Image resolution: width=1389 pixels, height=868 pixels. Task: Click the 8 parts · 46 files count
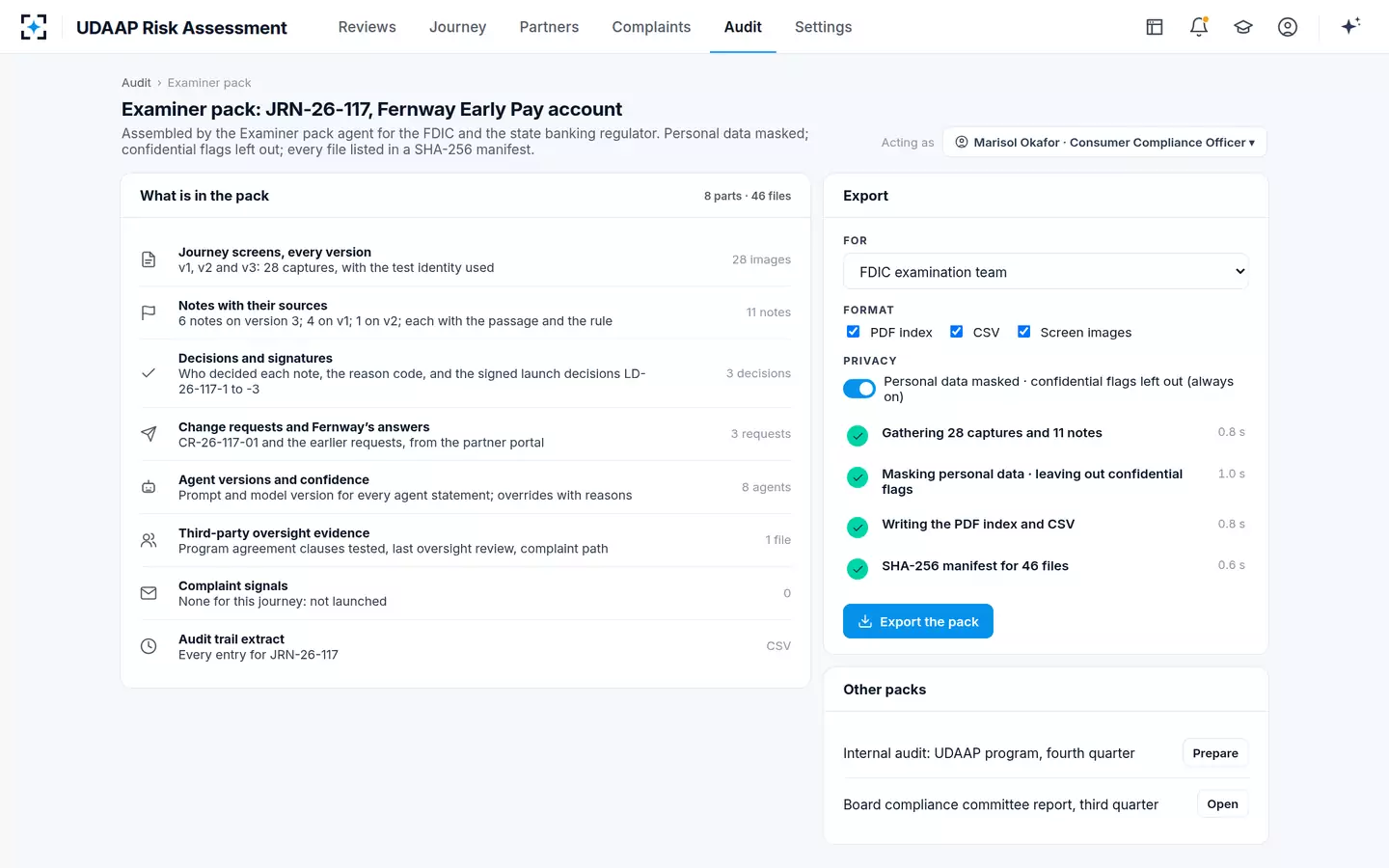pos(748,196)
